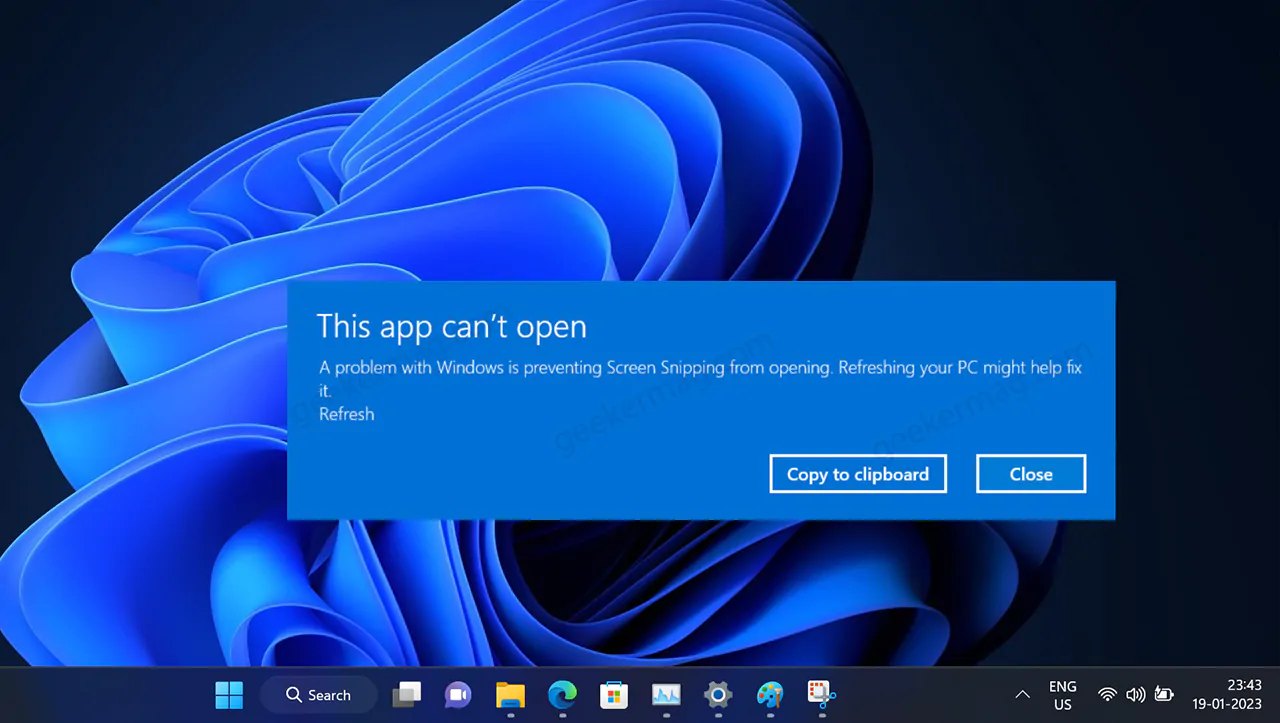The width and height of the screenshot is (1280, 723).
Task: Expand the hidden system tray icons chevron
Action: tap(1022, 694)
